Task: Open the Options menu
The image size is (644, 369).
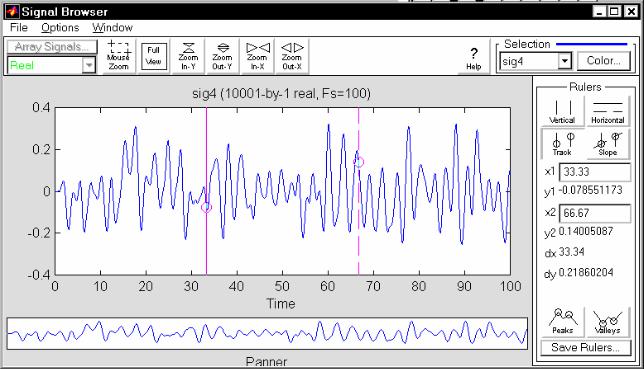Action: (60, 28)
